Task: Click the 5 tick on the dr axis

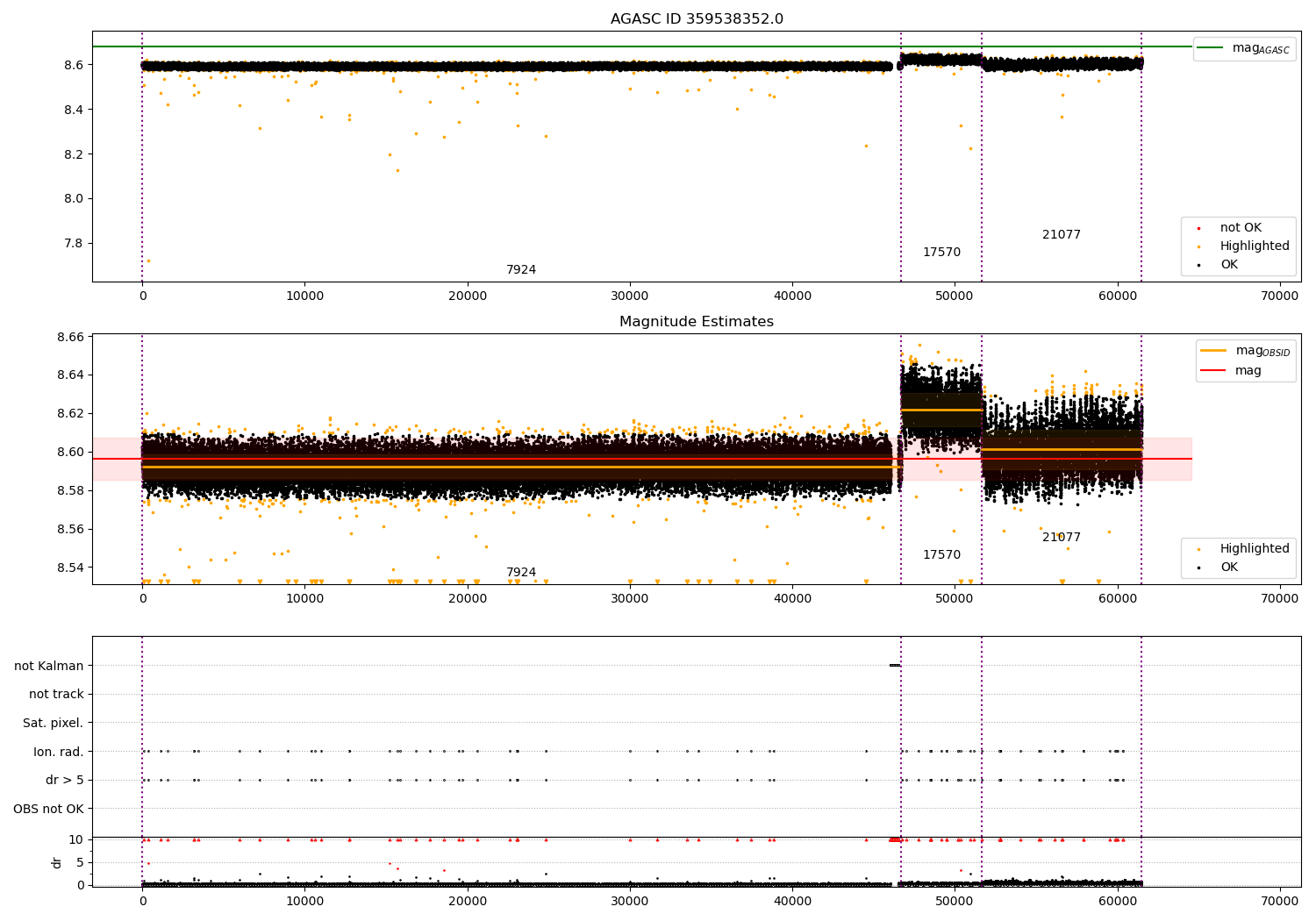Action: [80, 862]
